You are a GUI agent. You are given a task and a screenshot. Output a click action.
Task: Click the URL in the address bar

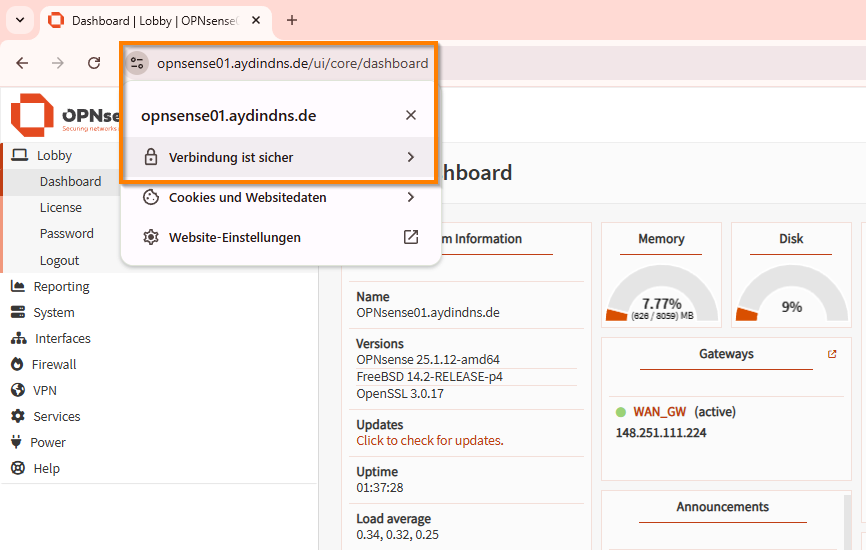click(x=292, y=64)
